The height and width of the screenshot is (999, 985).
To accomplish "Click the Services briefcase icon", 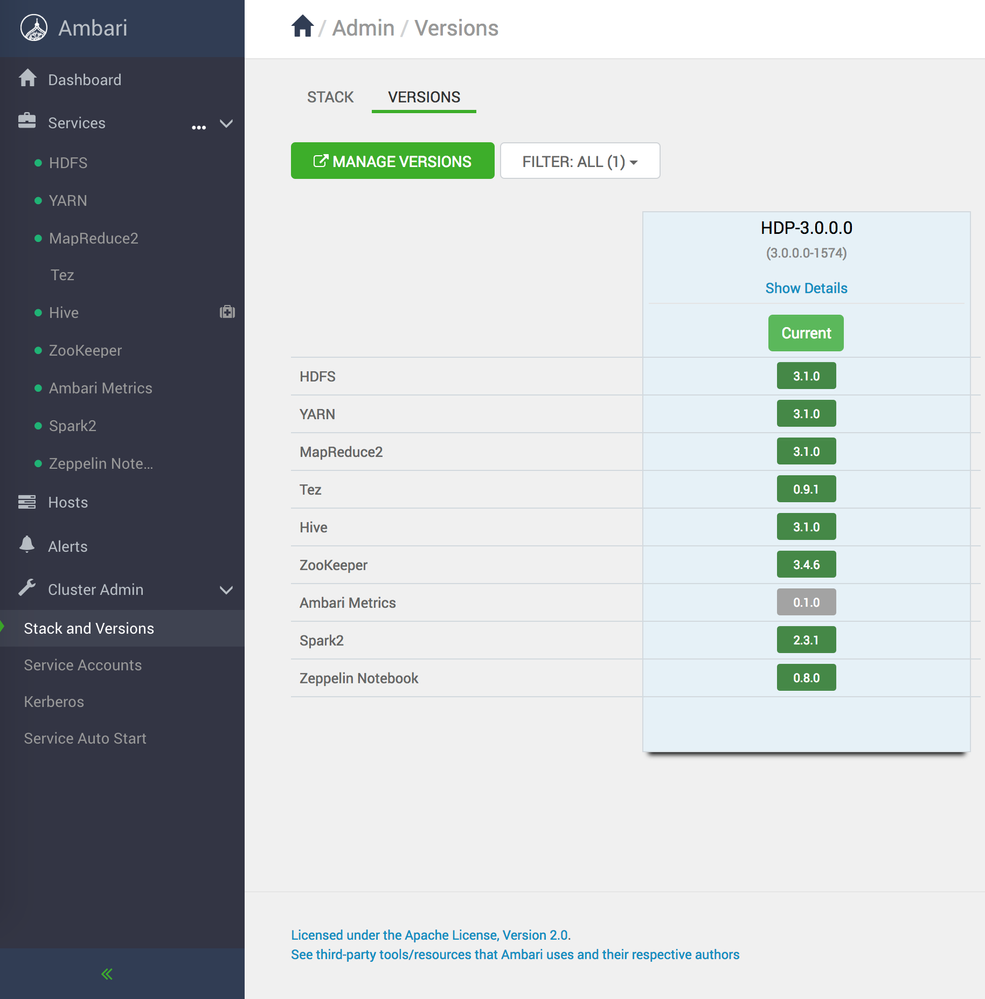I will click(x=27, y=122).
